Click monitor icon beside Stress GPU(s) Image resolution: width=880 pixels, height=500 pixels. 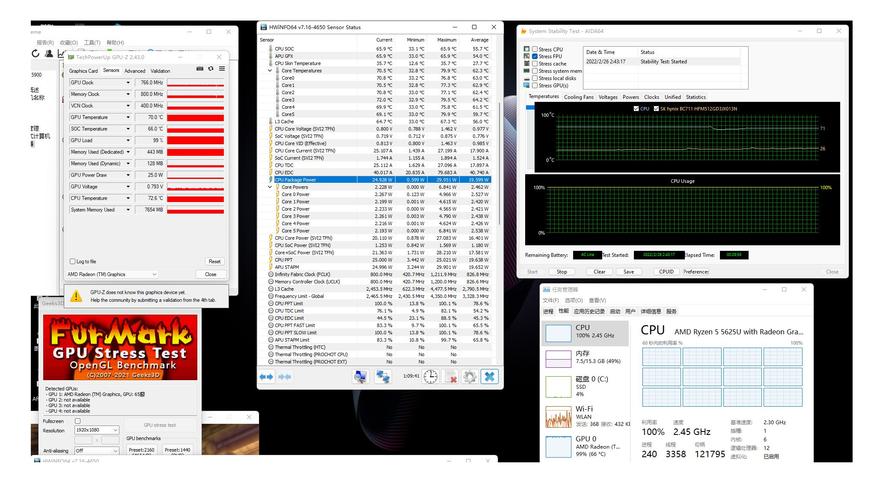526,85
